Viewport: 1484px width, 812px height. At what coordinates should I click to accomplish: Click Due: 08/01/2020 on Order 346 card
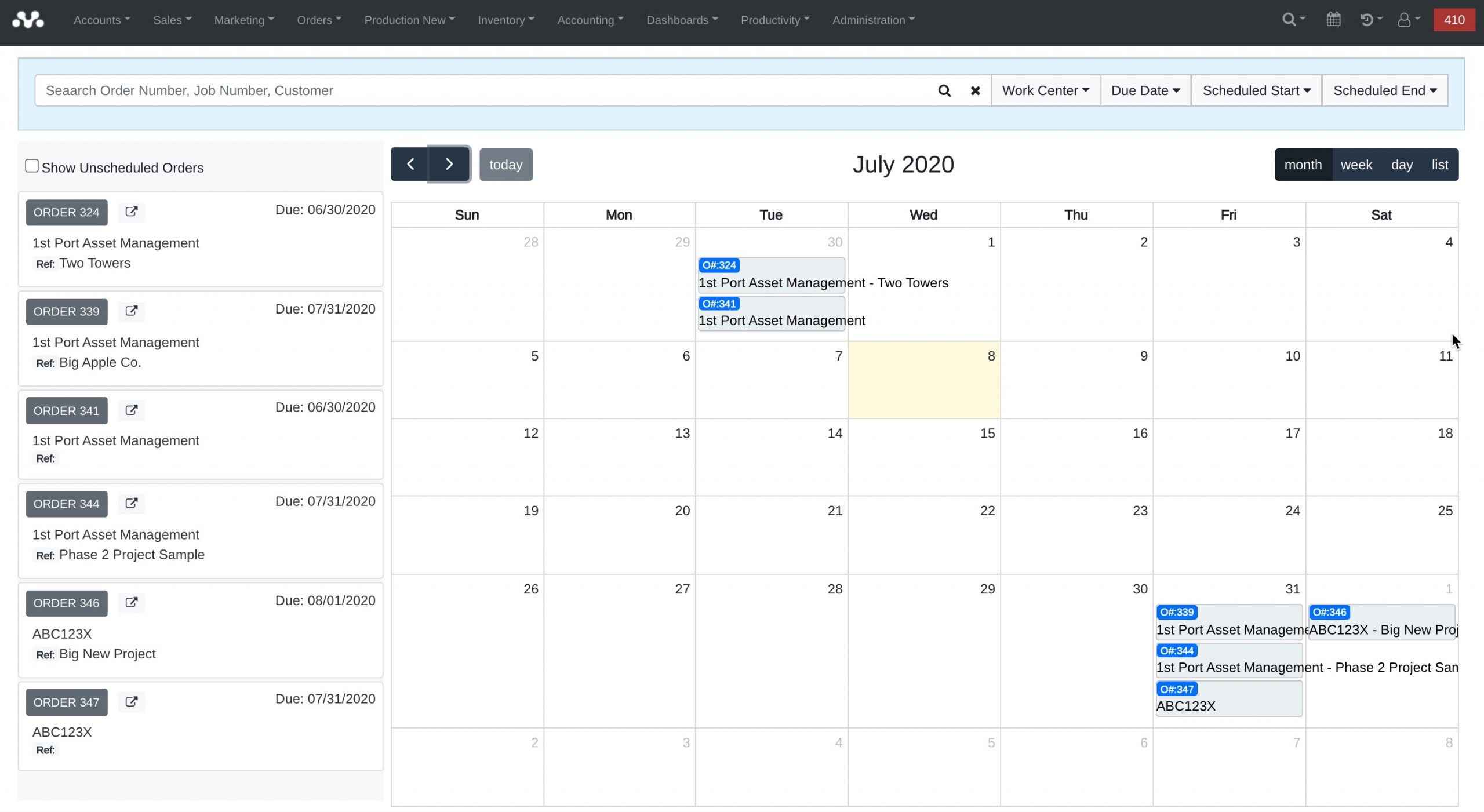coord(325,600)
